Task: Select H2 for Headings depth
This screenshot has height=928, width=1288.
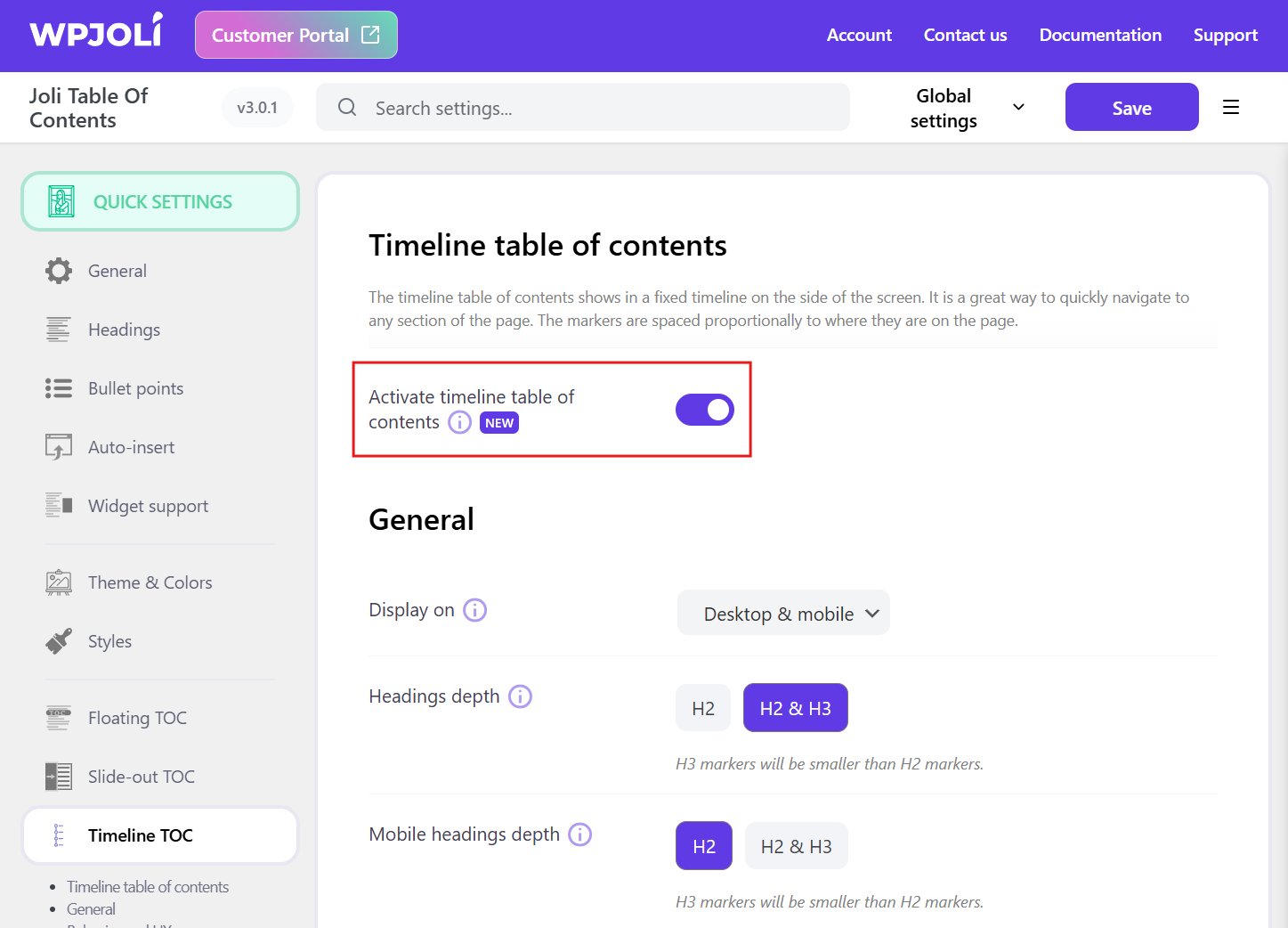Action: coord(703,708)
